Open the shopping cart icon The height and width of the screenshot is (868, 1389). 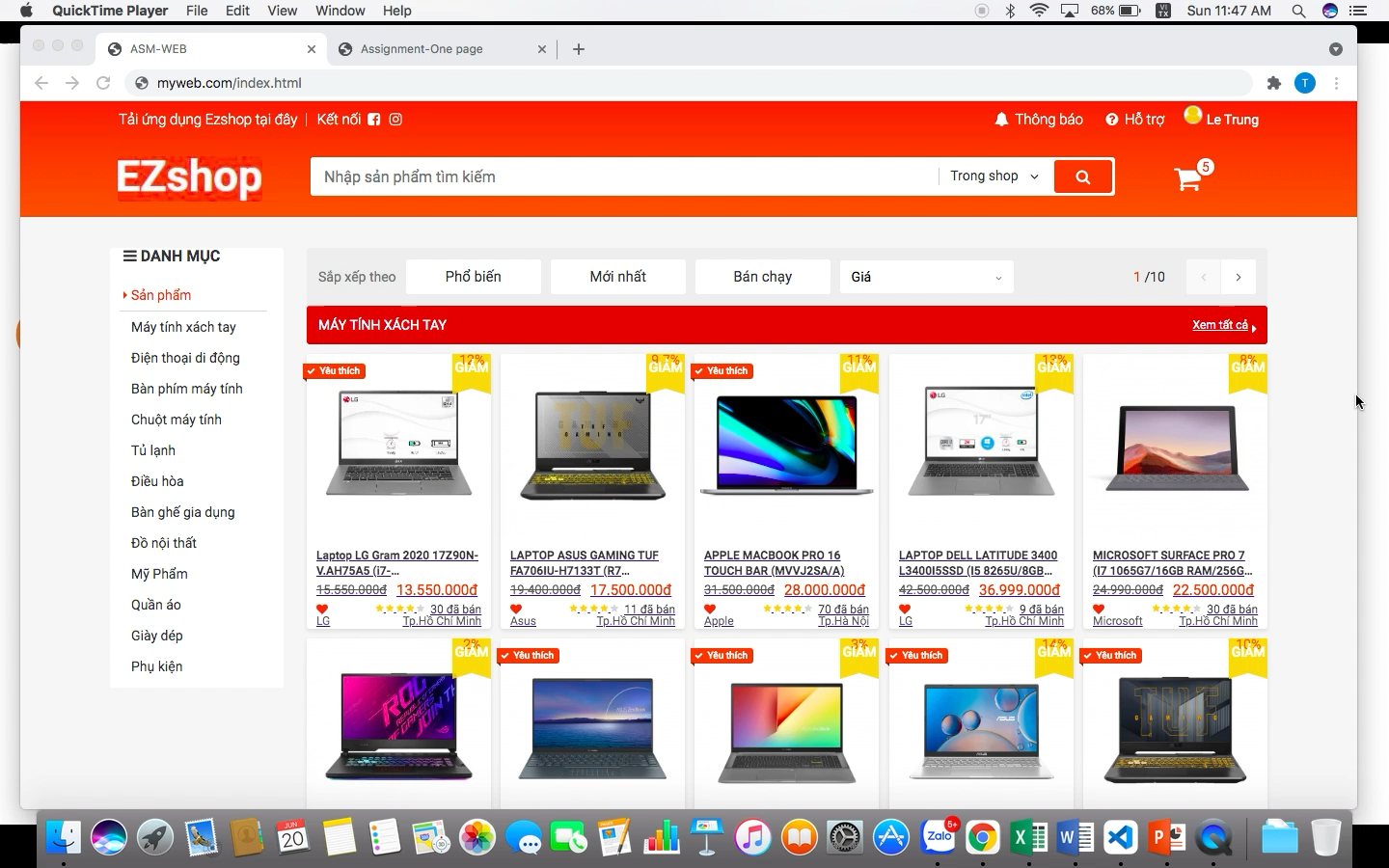pos(1188,179)
